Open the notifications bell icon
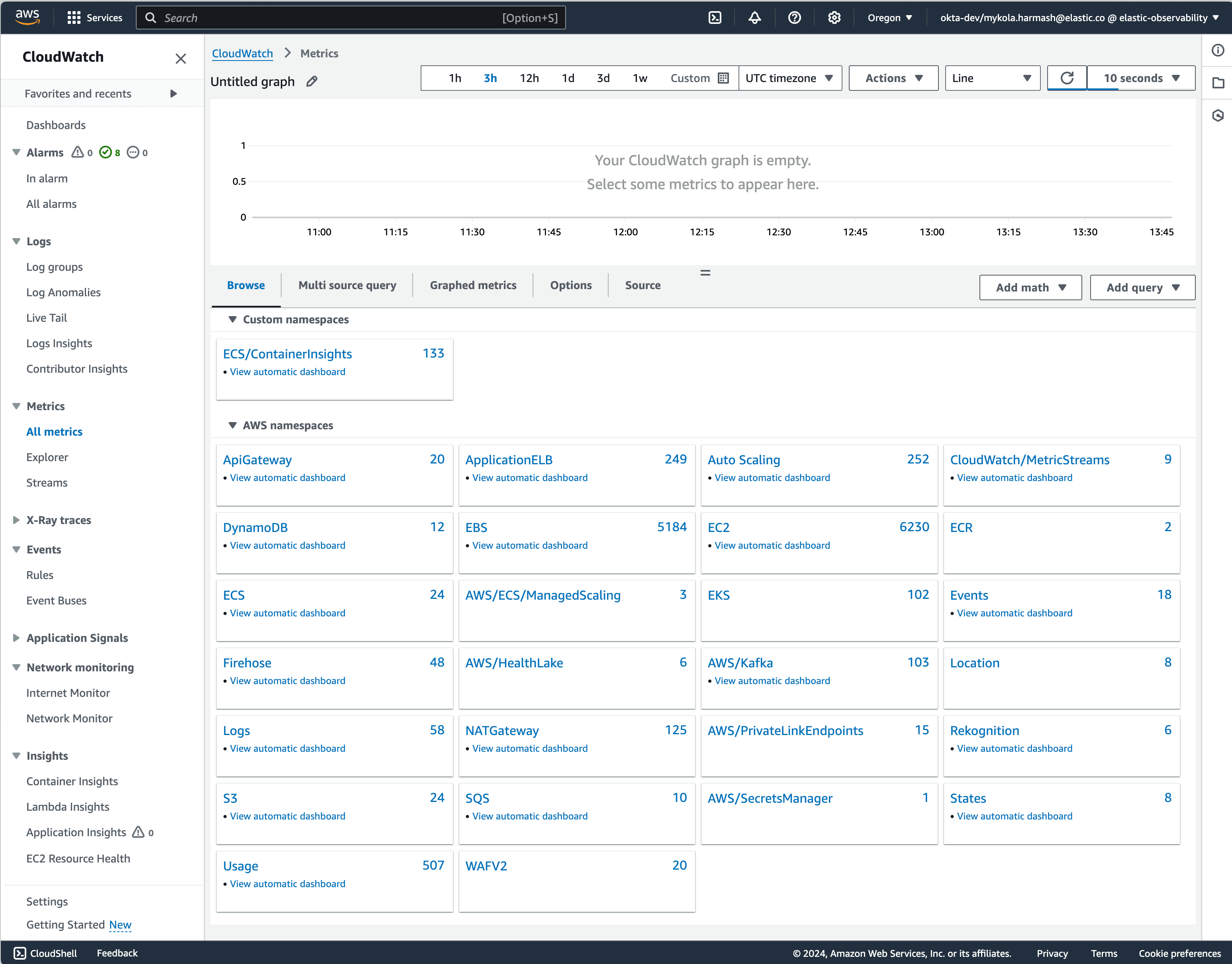This screenshot has width=1232, height=964. coord(754,18)
